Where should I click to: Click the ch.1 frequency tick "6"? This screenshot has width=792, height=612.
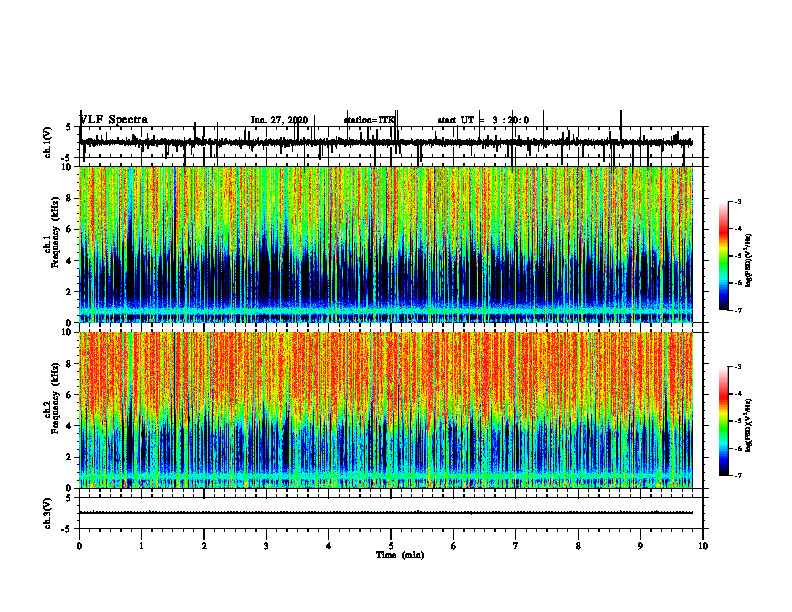(71, 229)
